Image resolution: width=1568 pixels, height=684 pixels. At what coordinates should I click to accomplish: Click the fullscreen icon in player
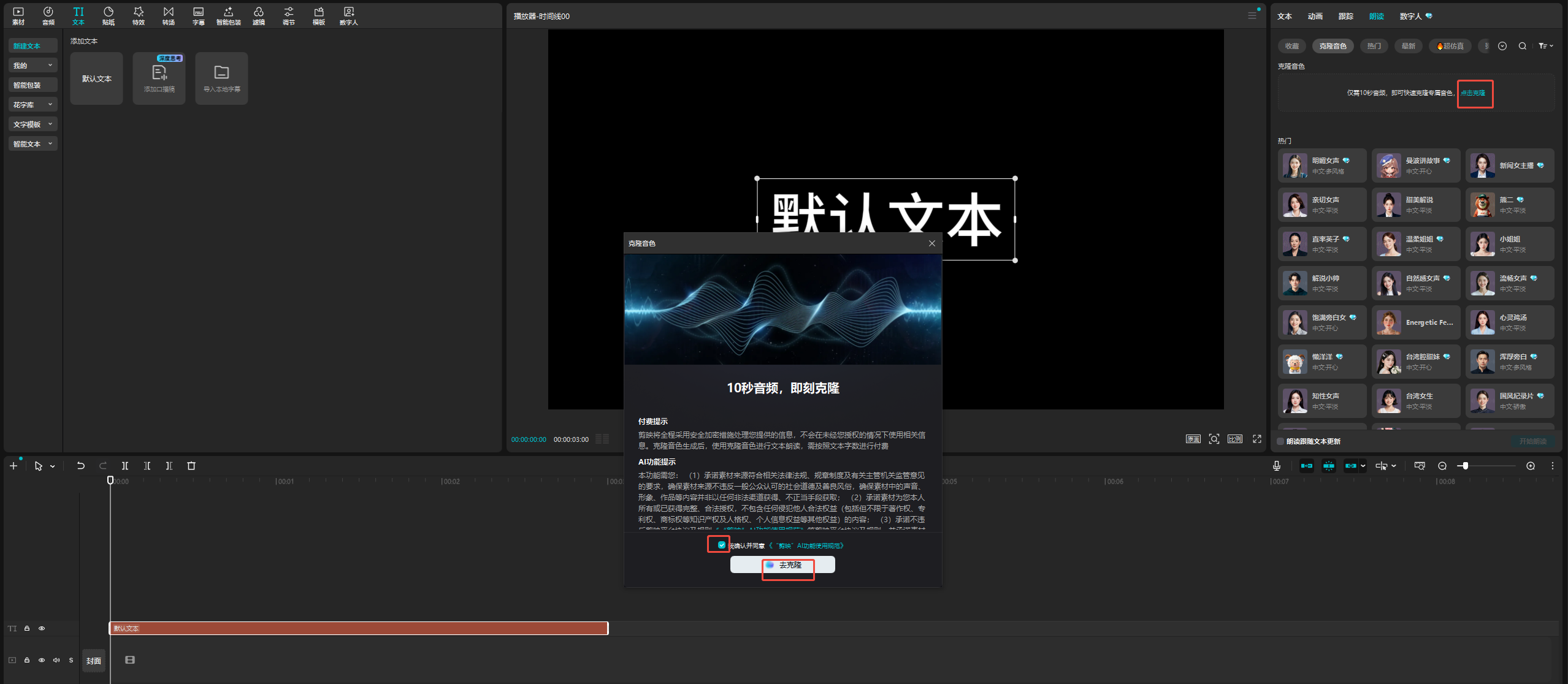coord(1257,439)
